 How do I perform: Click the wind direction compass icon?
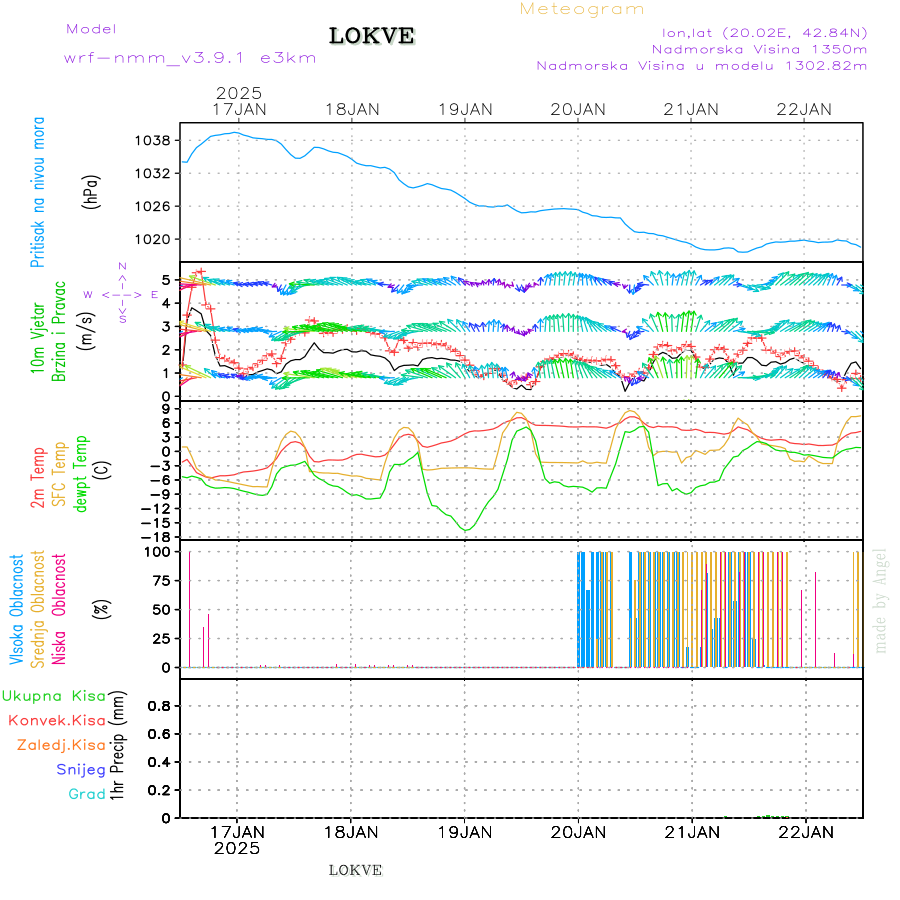coord(121,294)
